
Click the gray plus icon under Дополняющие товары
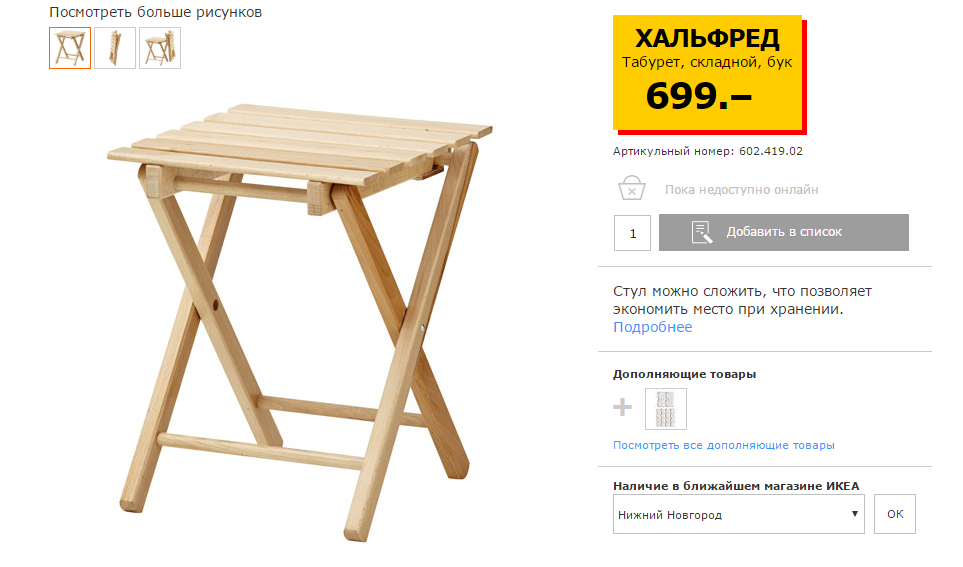tap(622, 407)
